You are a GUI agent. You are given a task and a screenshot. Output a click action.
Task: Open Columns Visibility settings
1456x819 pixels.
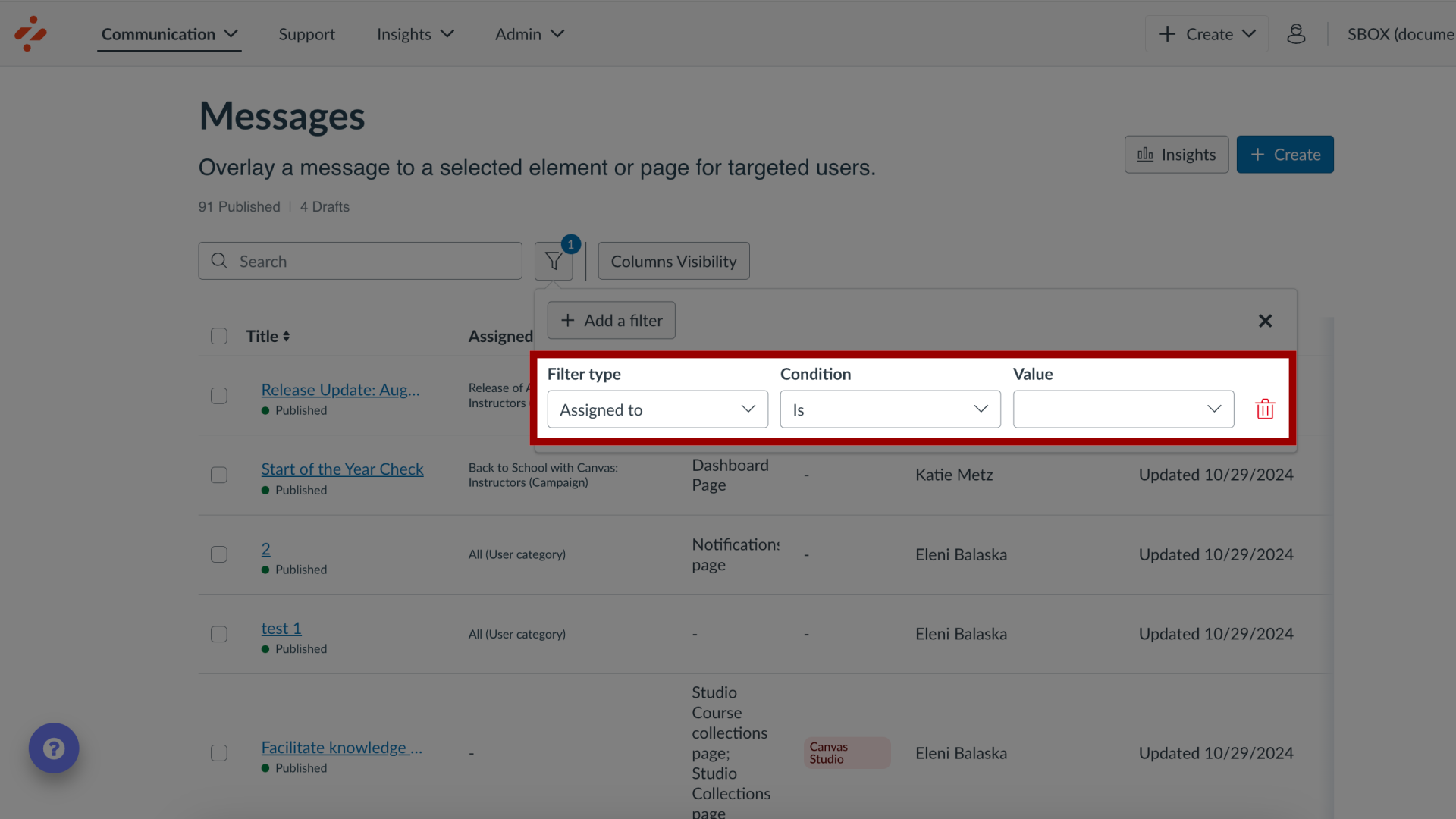coord(673,261)
